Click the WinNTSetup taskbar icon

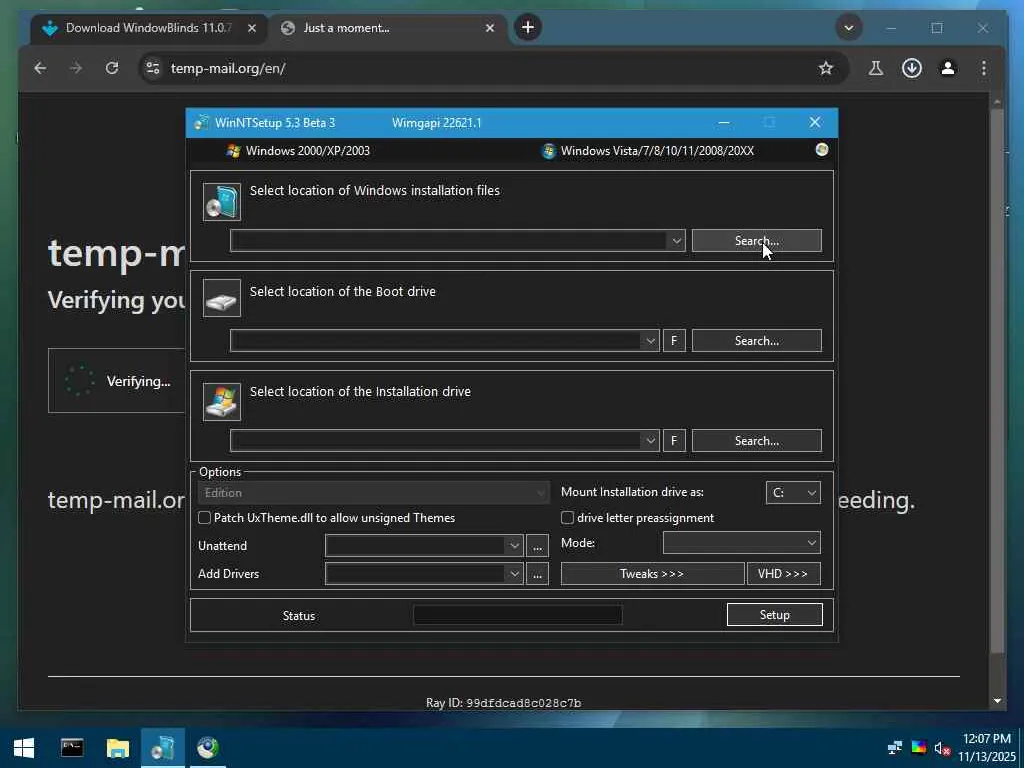(x=163, y=748)
